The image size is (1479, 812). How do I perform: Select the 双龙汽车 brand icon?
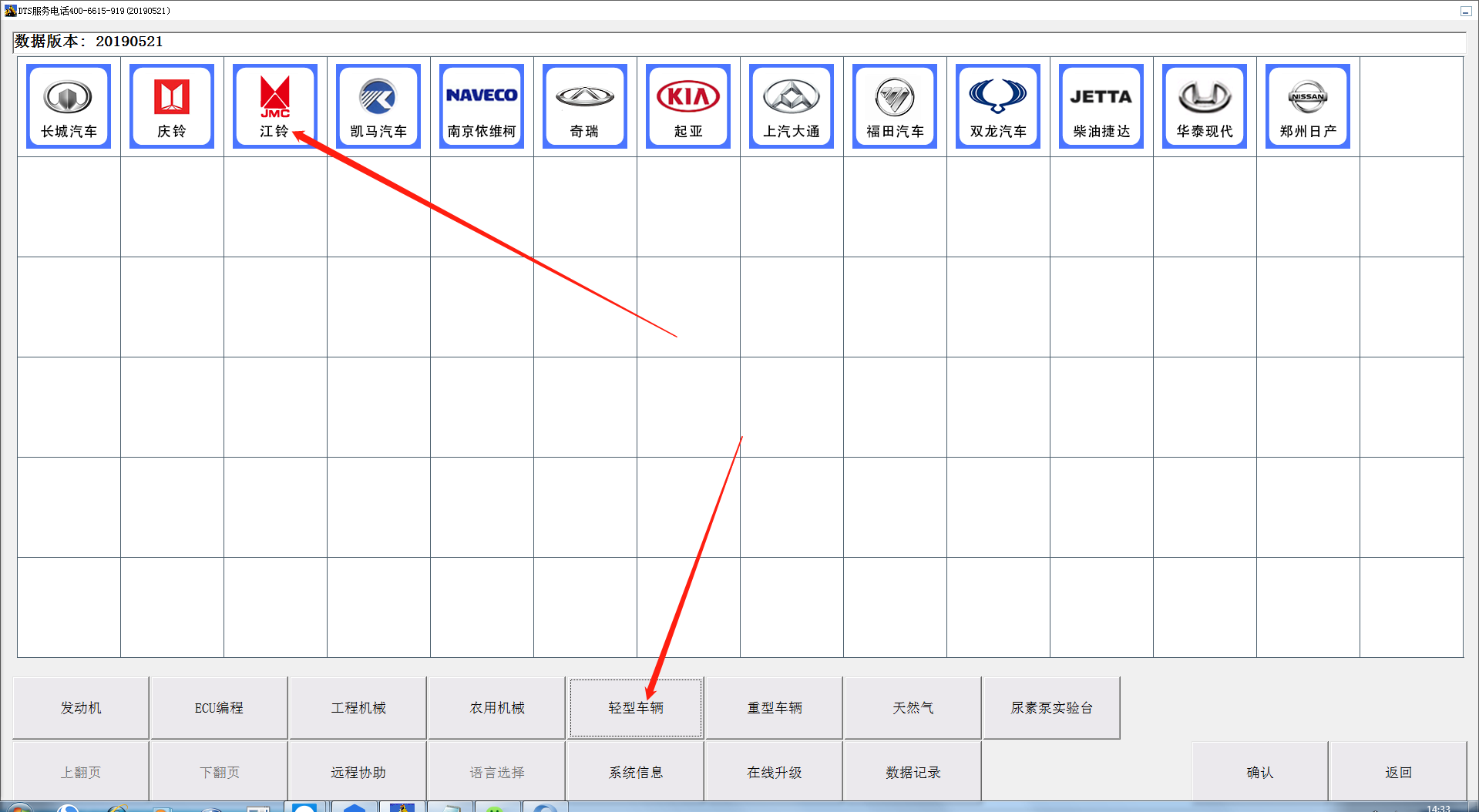(x=998, y=106)
